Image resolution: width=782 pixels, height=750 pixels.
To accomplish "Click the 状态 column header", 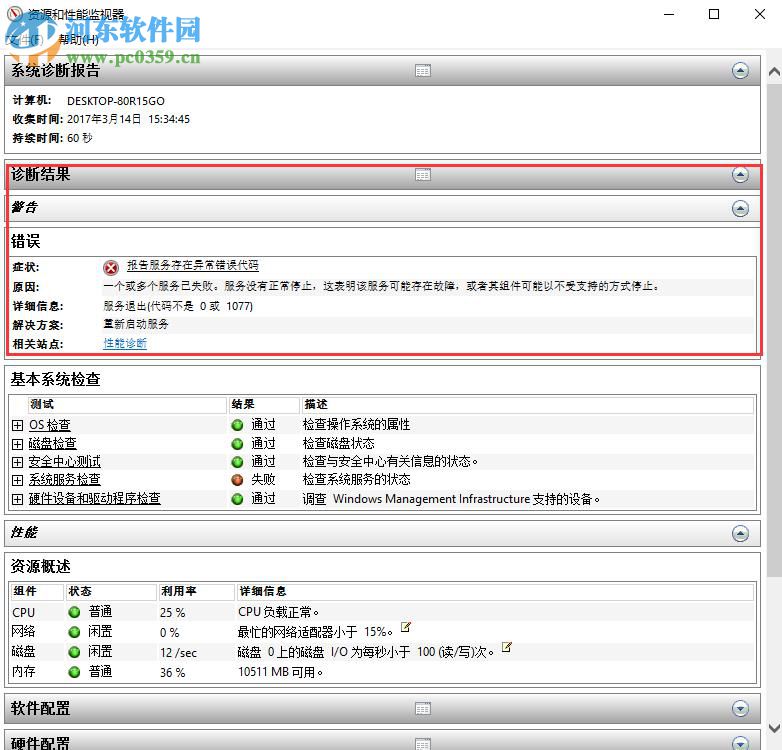I will tap(111, 591).
